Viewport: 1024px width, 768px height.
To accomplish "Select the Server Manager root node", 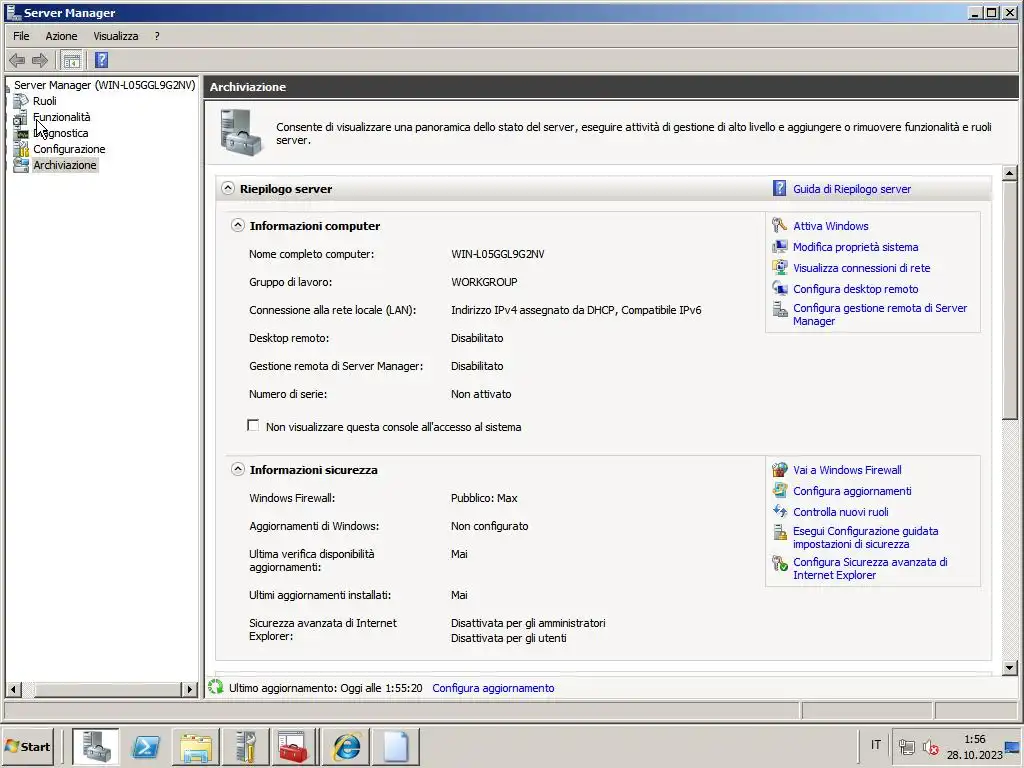I will click(104, 85).
